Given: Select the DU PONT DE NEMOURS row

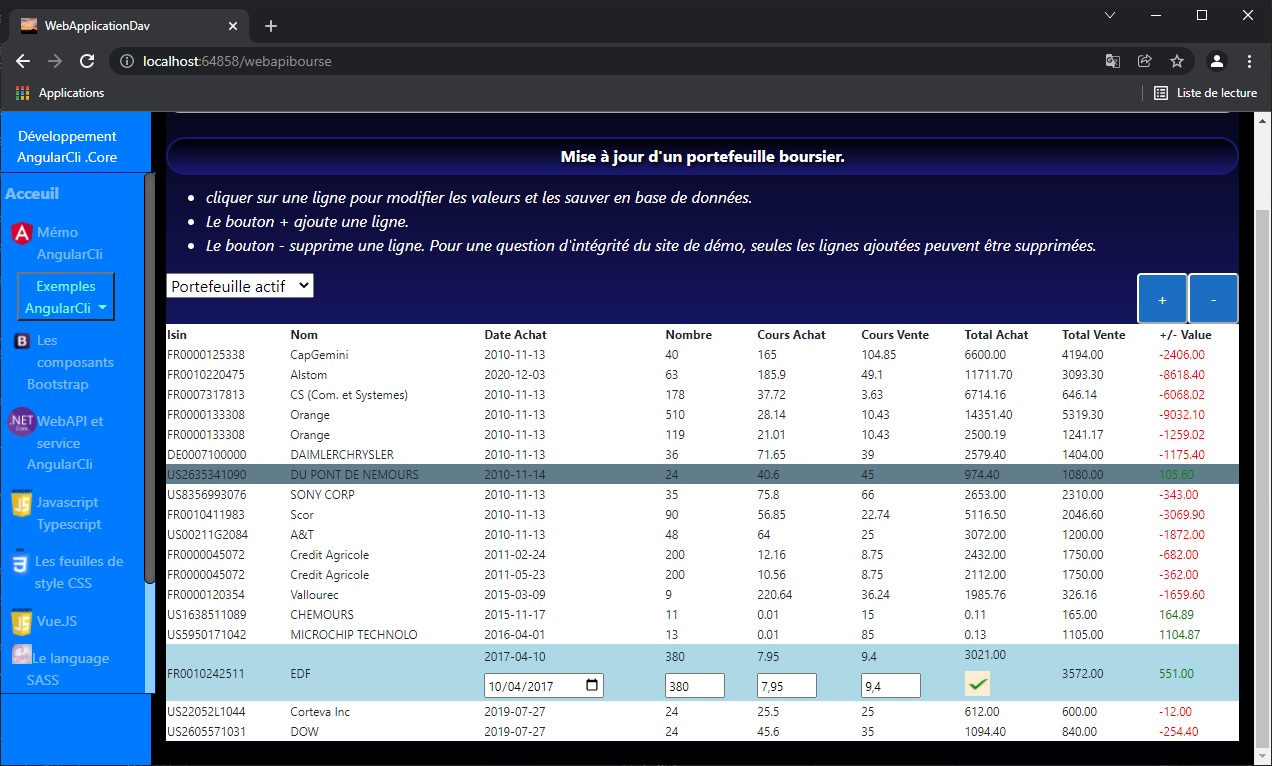Looking at the screenshot, I should (x=702, y=475).
